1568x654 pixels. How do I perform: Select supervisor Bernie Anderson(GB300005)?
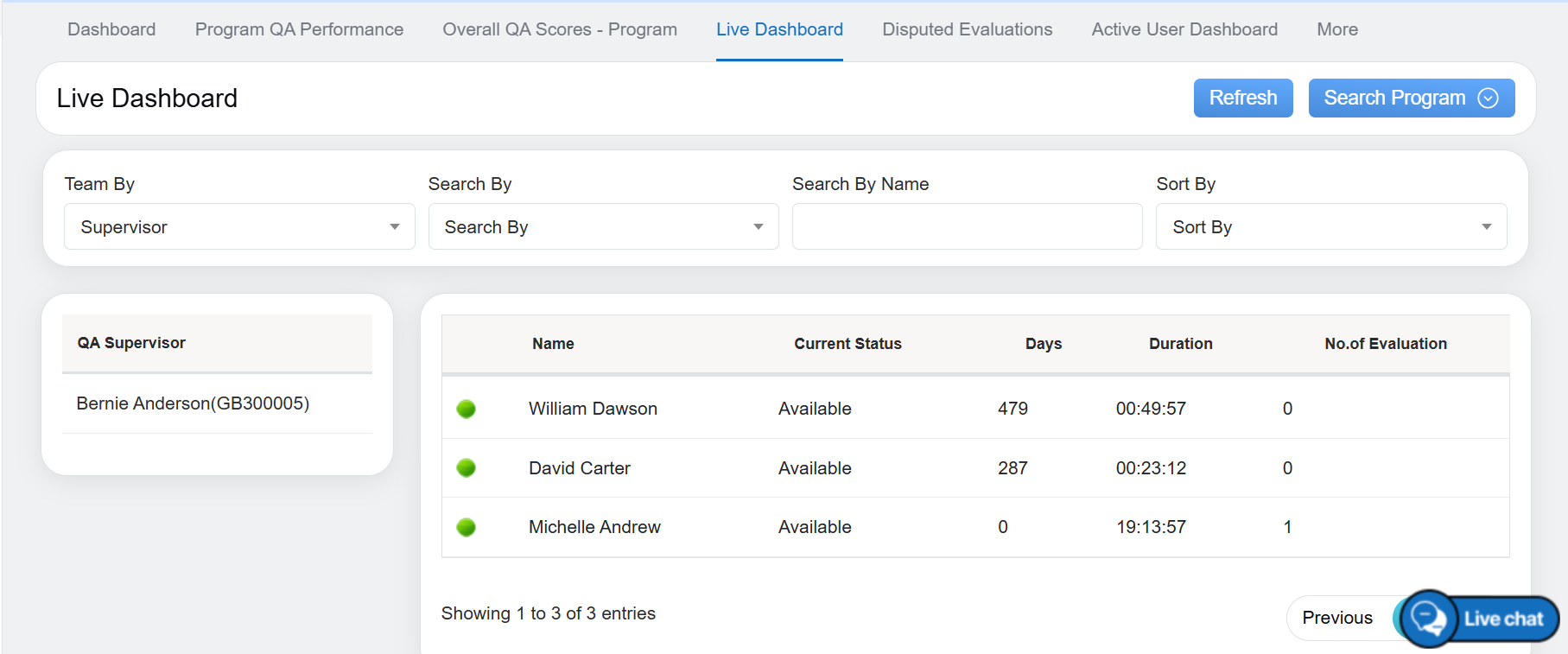[x=193, y=403]
